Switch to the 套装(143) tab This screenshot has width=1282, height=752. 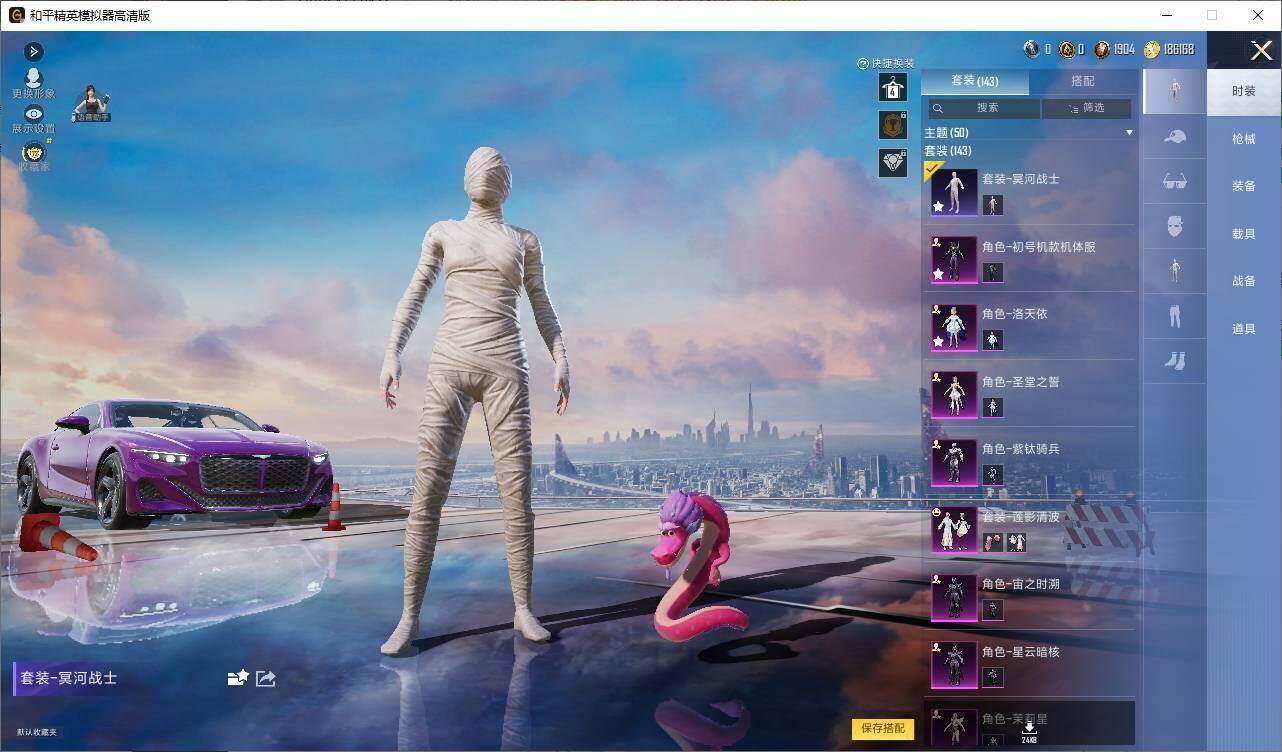pyautogui.click(x=974, y=81)
